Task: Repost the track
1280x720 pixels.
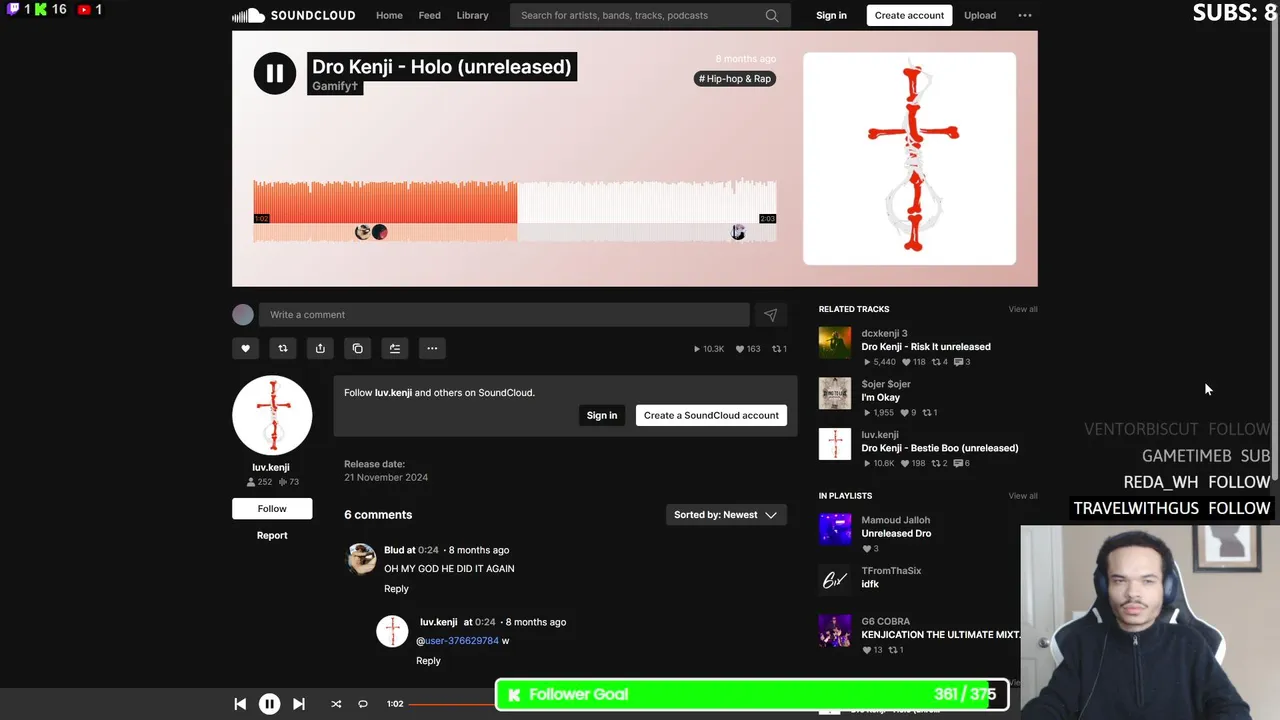Action: (x=283, y=348)
